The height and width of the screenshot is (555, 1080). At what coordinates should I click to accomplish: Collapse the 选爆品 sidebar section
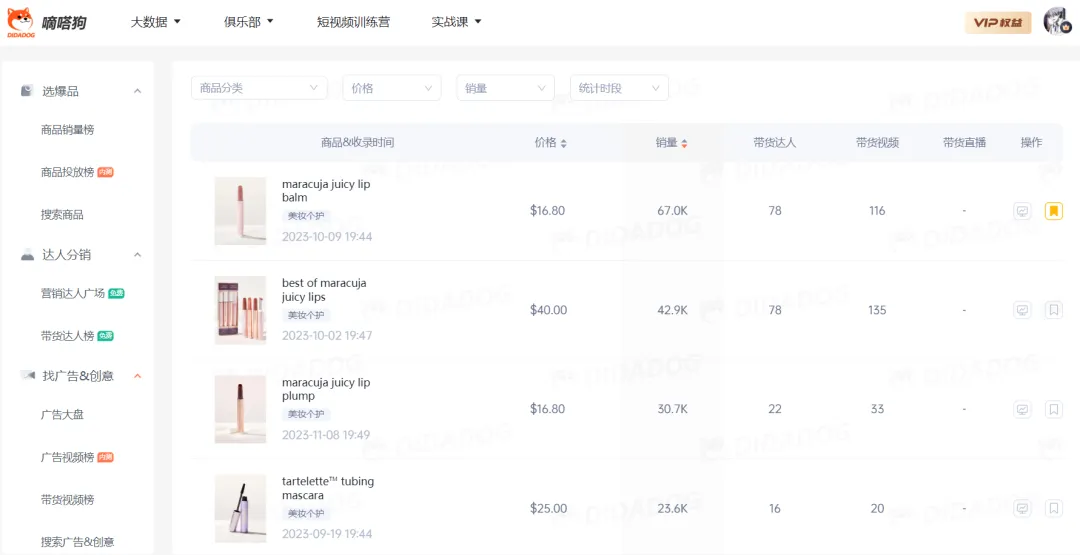coord(138,91)
